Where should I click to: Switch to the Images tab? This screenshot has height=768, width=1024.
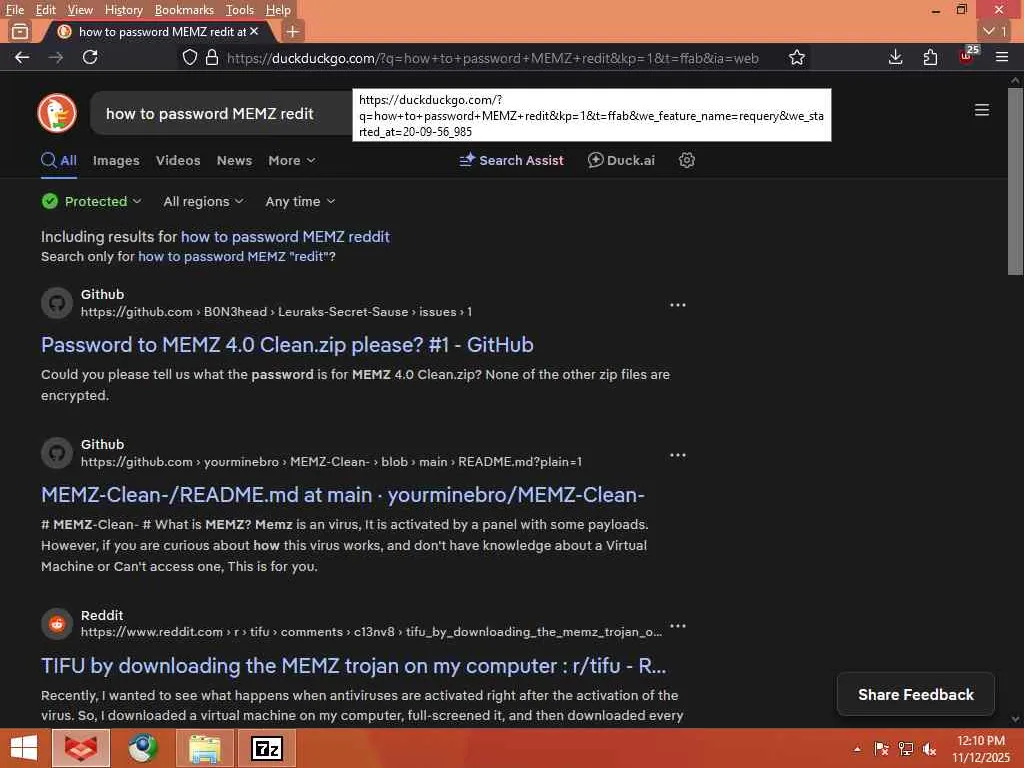click(116, 160)
